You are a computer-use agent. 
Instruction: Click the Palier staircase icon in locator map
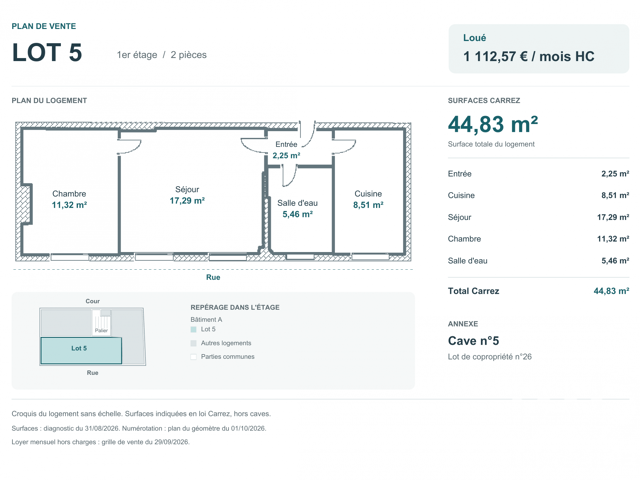[x=101, y=322]
